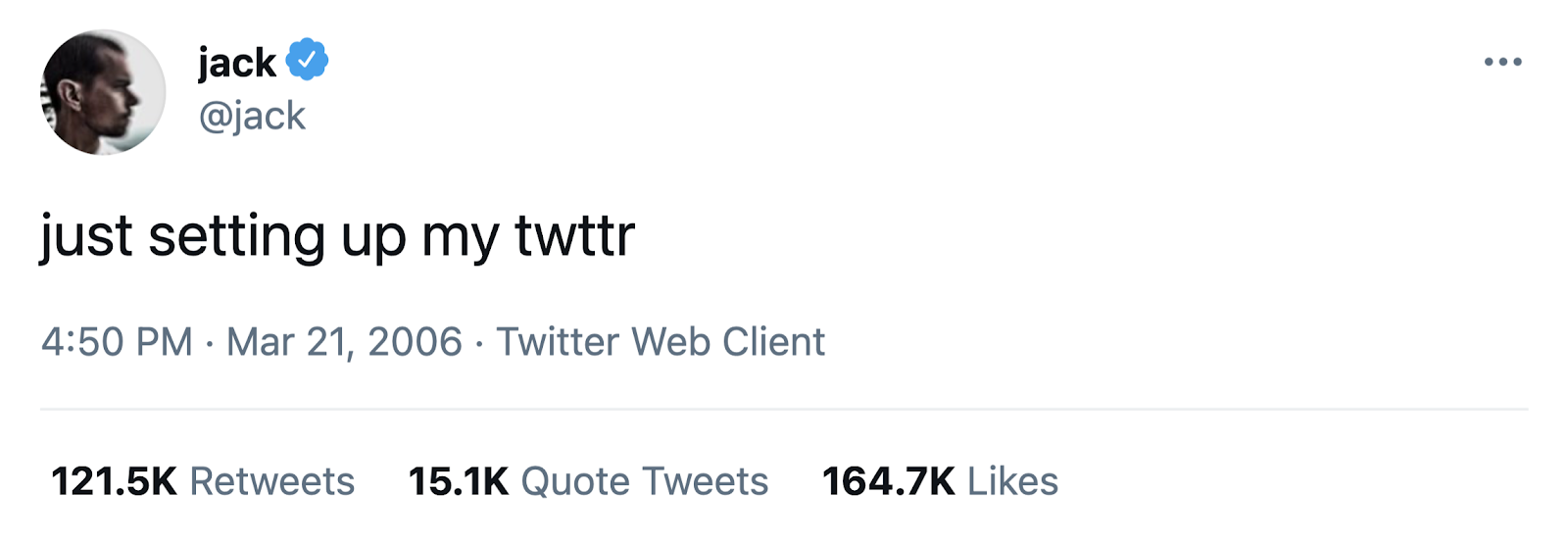
Task: Click the word "Client" in source label
Action: point(773,342)
